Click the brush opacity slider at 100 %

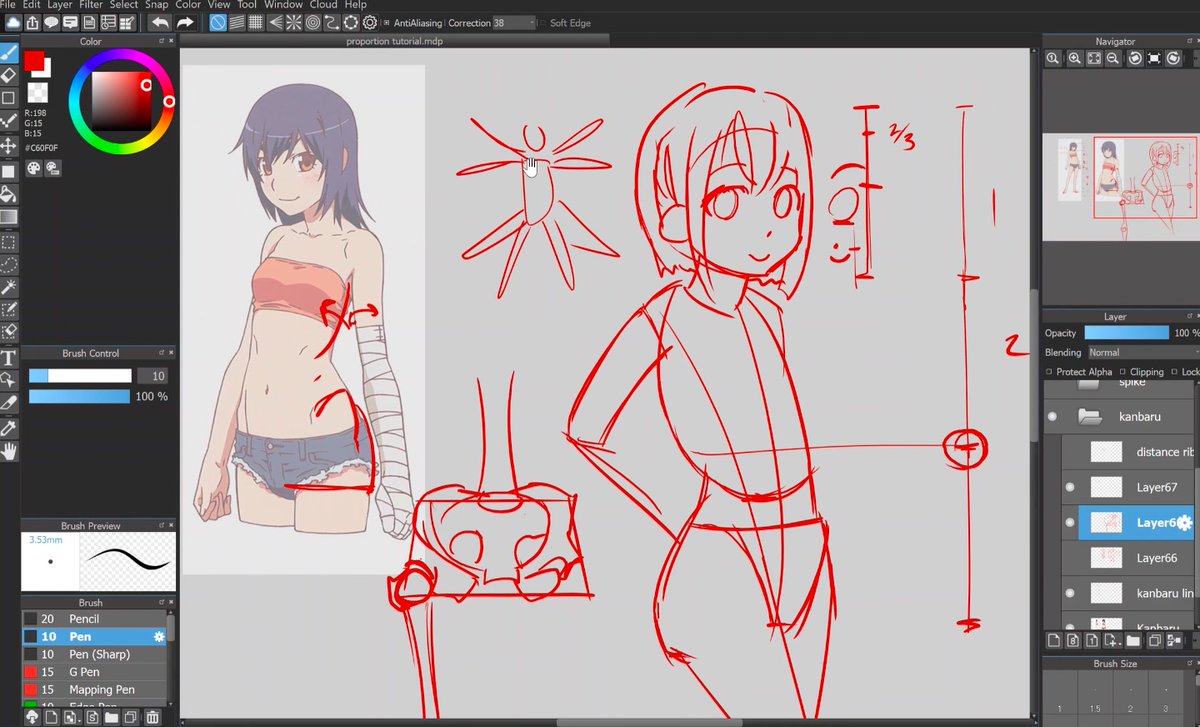(80, 397)
